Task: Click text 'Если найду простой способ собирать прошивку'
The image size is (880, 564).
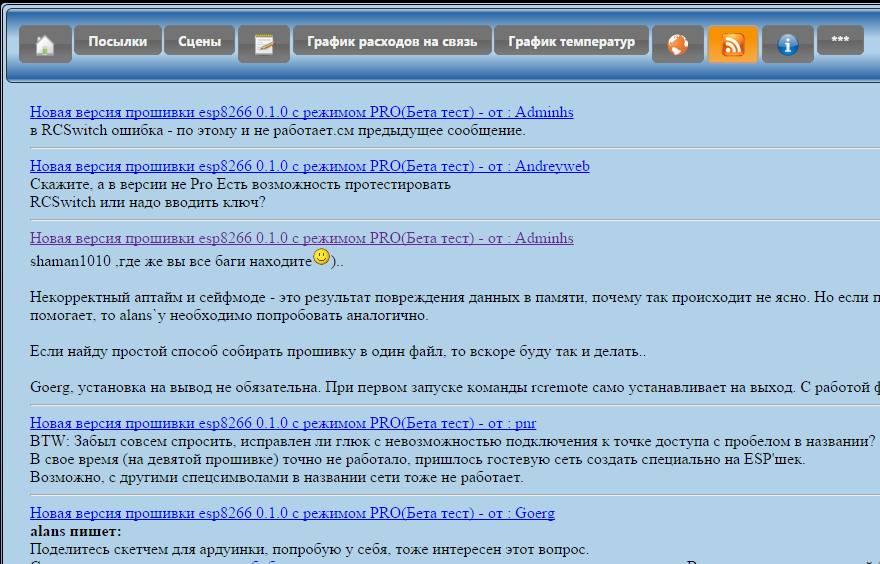Action: pos(192,352)
